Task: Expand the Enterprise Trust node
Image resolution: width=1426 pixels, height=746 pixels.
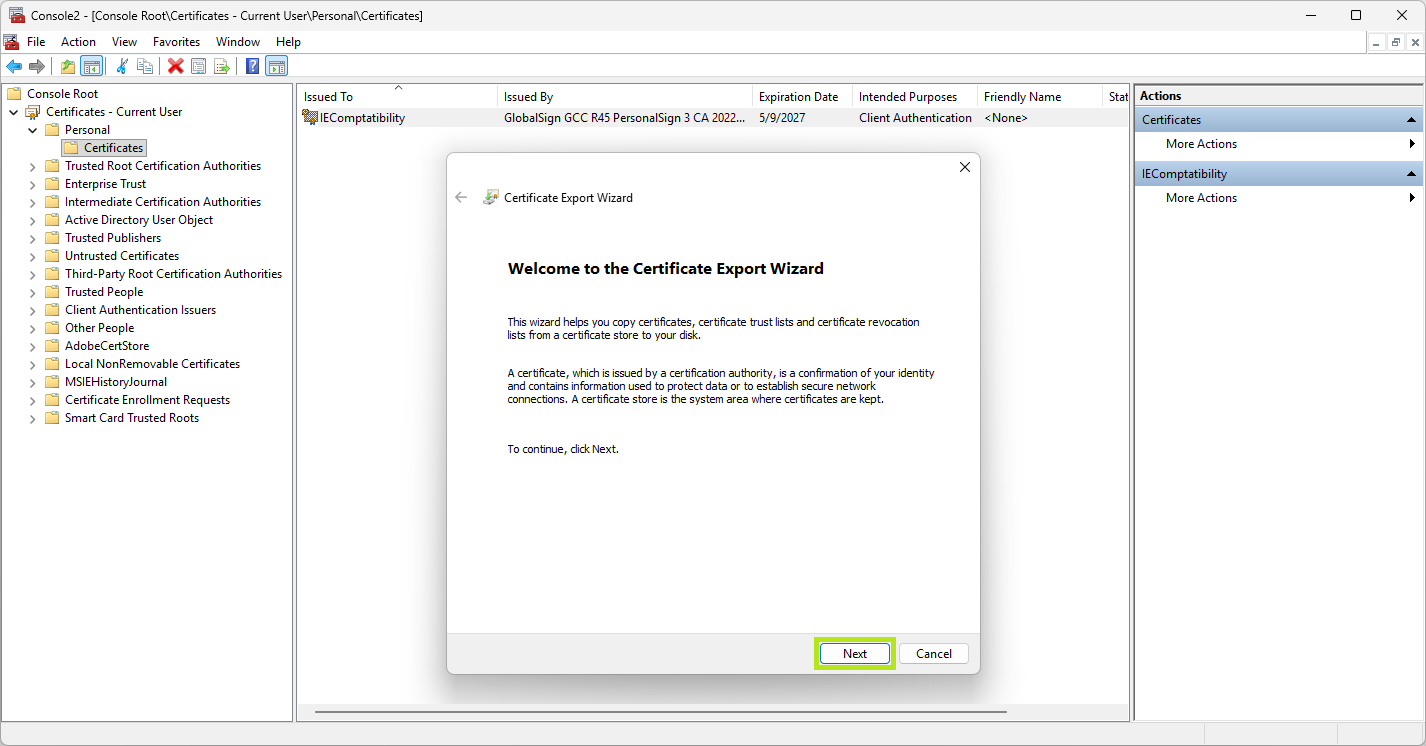Action: coord(33,184)
